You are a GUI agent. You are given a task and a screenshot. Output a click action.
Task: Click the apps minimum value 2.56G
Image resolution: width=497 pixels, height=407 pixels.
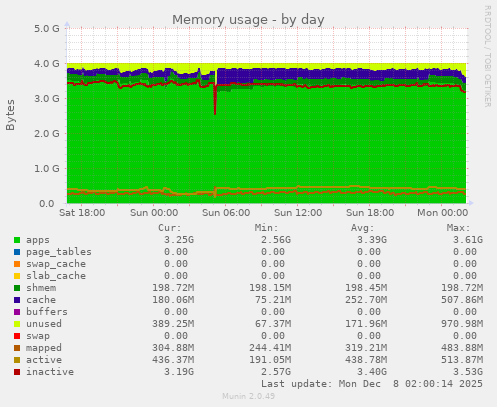(276, 240)
